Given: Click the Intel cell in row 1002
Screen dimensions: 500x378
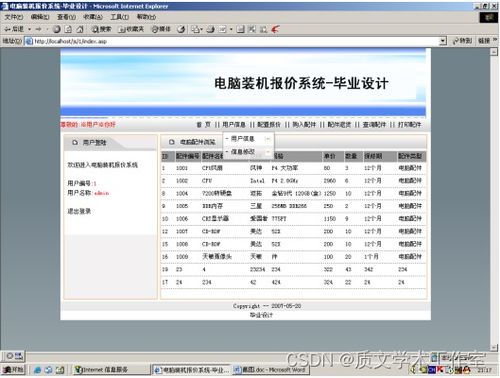Looking at the screenshot, I should coord(257,181).
